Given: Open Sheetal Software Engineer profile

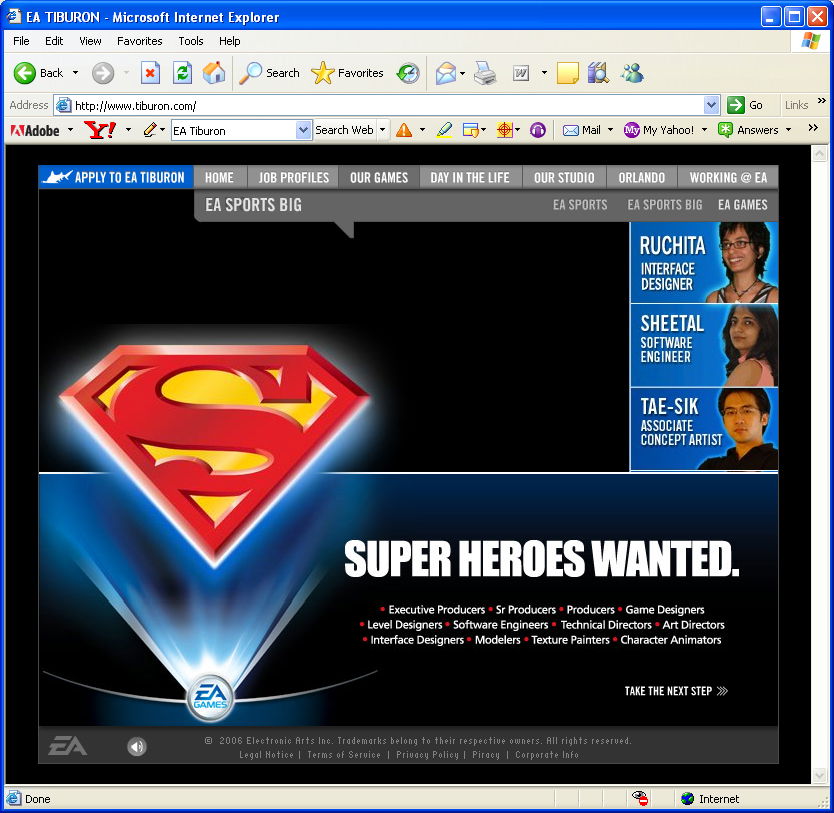Looking at the screenshot, I should point(704,346).
